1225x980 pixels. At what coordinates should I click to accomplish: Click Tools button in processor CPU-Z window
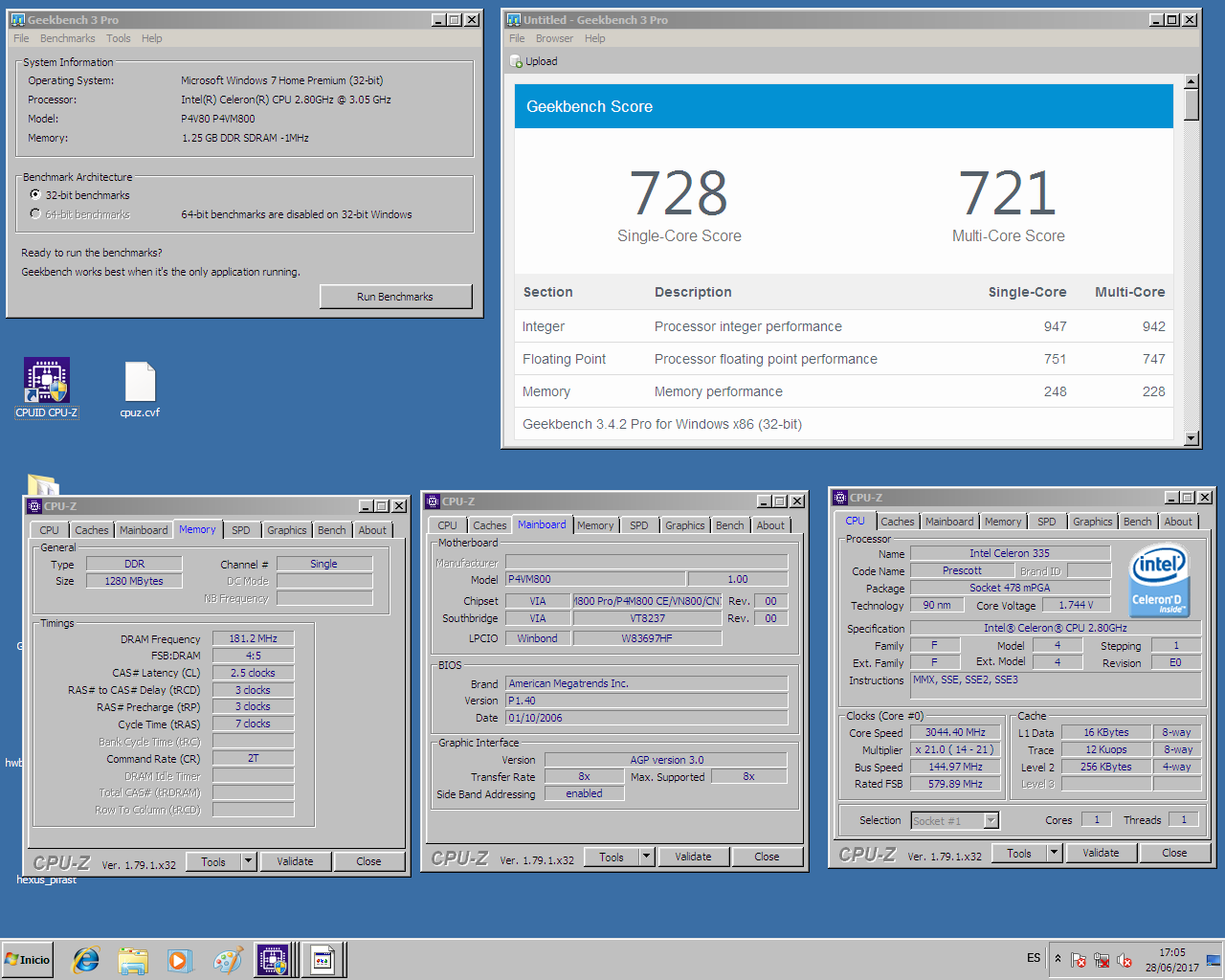(1019, 853)
